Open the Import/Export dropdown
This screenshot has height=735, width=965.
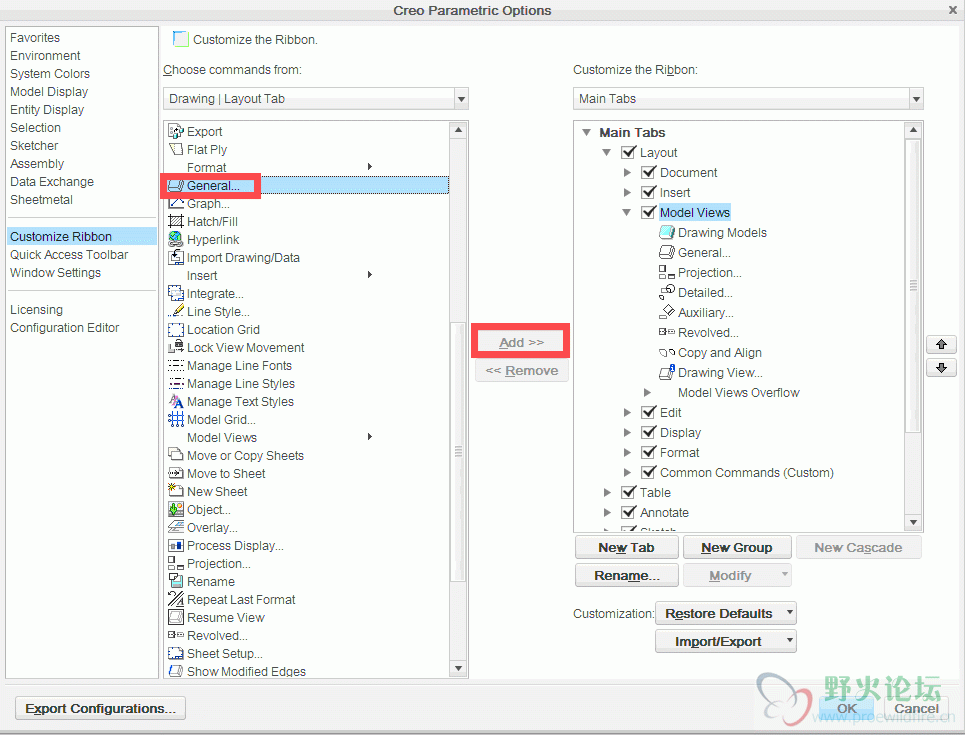click(x=726, y=641)
